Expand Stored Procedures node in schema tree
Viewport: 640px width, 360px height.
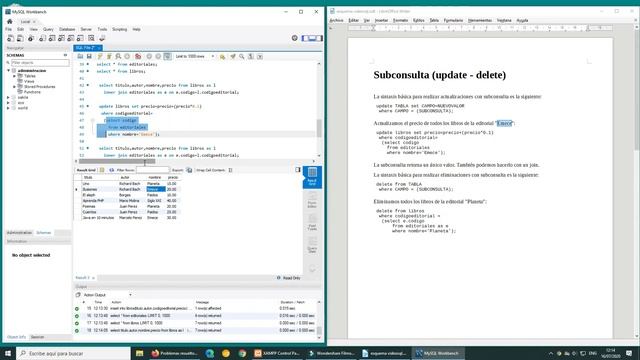[x=14, y=87]
